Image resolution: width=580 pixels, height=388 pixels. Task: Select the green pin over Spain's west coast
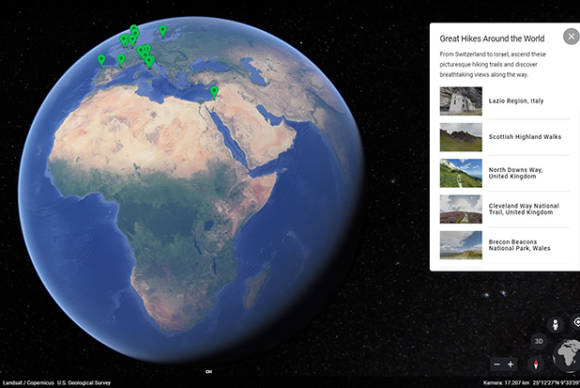[x=101, y=60]
